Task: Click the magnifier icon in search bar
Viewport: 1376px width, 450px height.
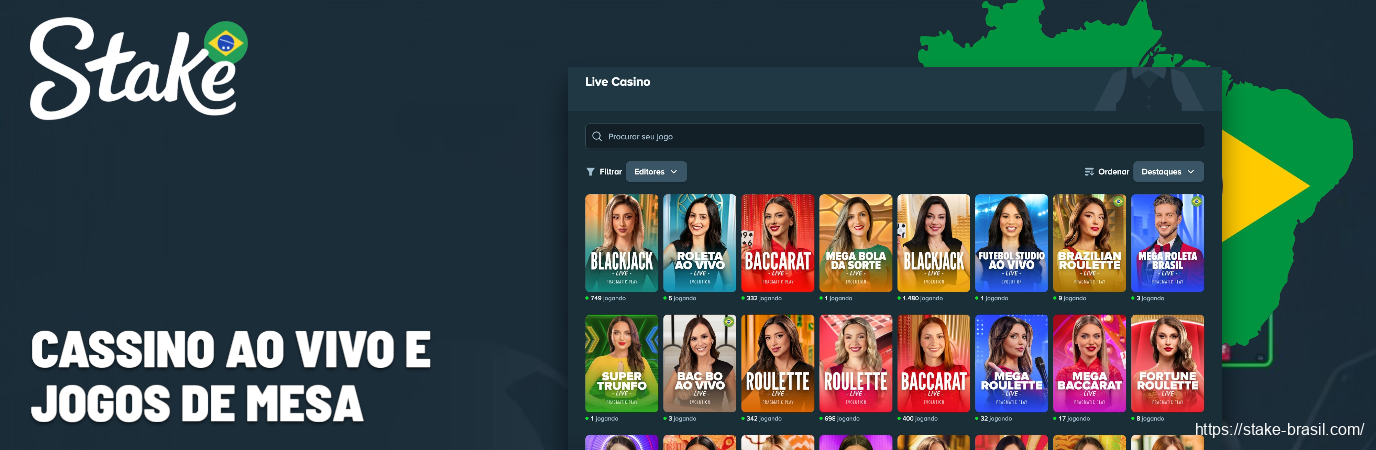Action: (x=597, y=136)
